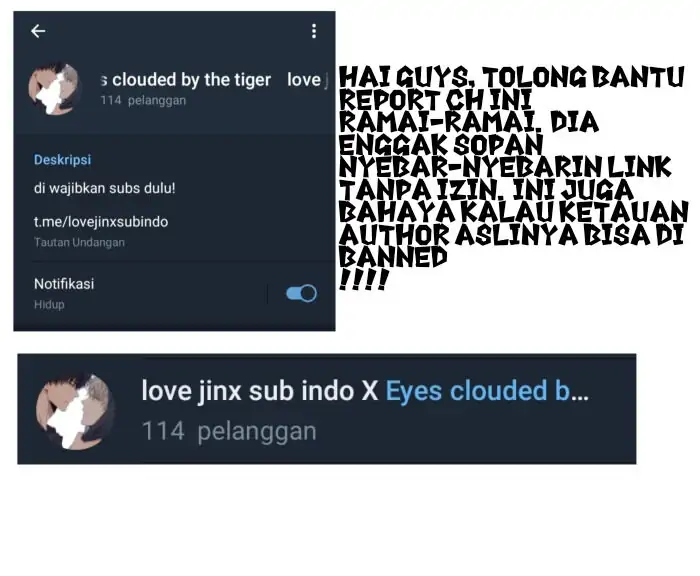Tap the Deskripsi section heading

pyautogui.click(x=62, y=160)
